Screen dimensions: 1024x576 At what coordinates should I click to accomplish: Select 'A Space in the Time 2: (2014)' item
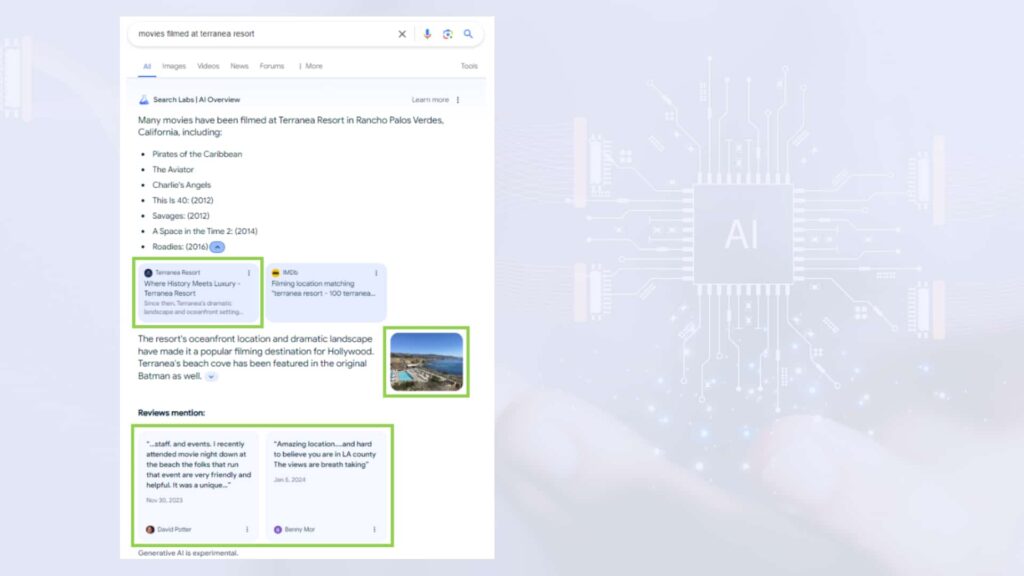(x=205, y=231)
